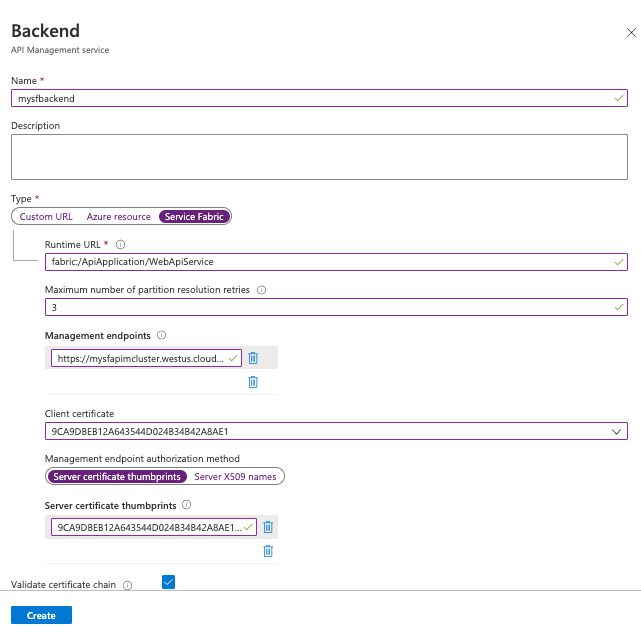Show info for Validate certificate chain

pos(127,585)
